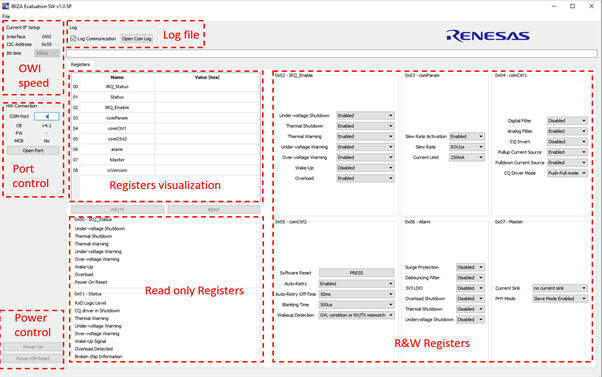
Task: Expand the PHY Mode dropdown
Action: tap(560, 299)
